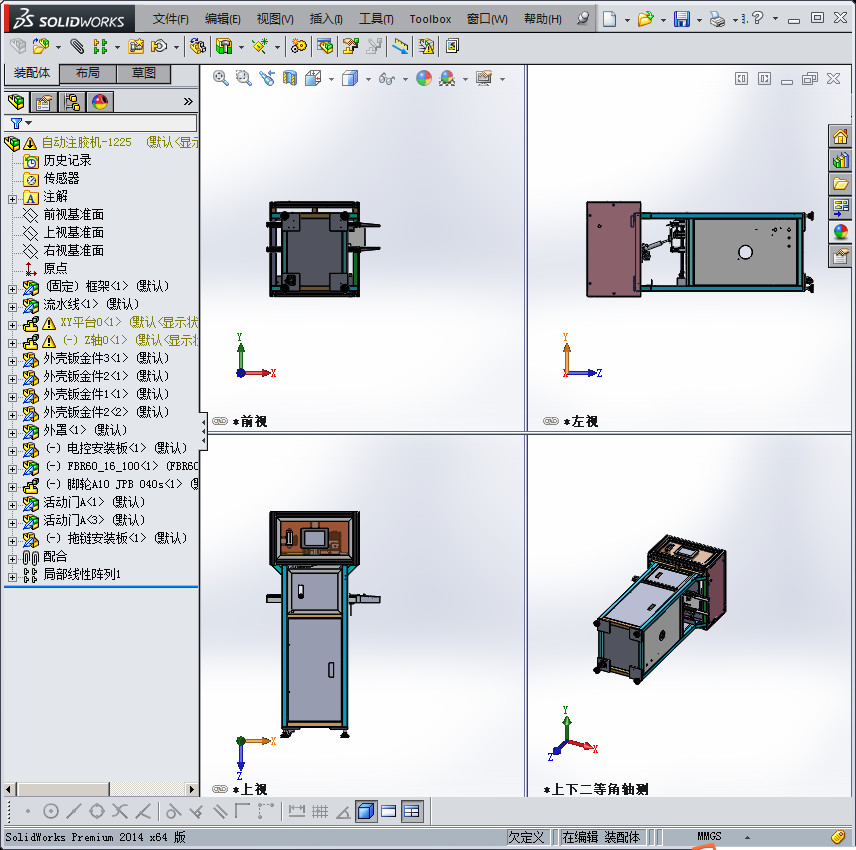Open the Display Style dropdown arrow
This screenshot has width=856, height=850.
[x=368, y=79]
